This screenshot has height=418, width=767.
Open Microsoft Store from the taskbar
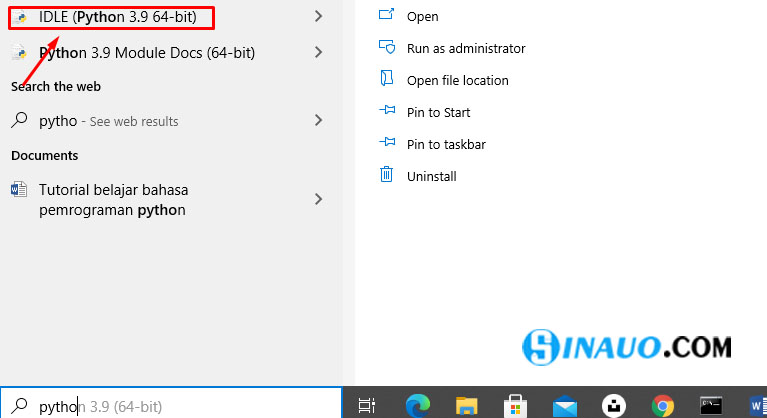click(516, 406)
